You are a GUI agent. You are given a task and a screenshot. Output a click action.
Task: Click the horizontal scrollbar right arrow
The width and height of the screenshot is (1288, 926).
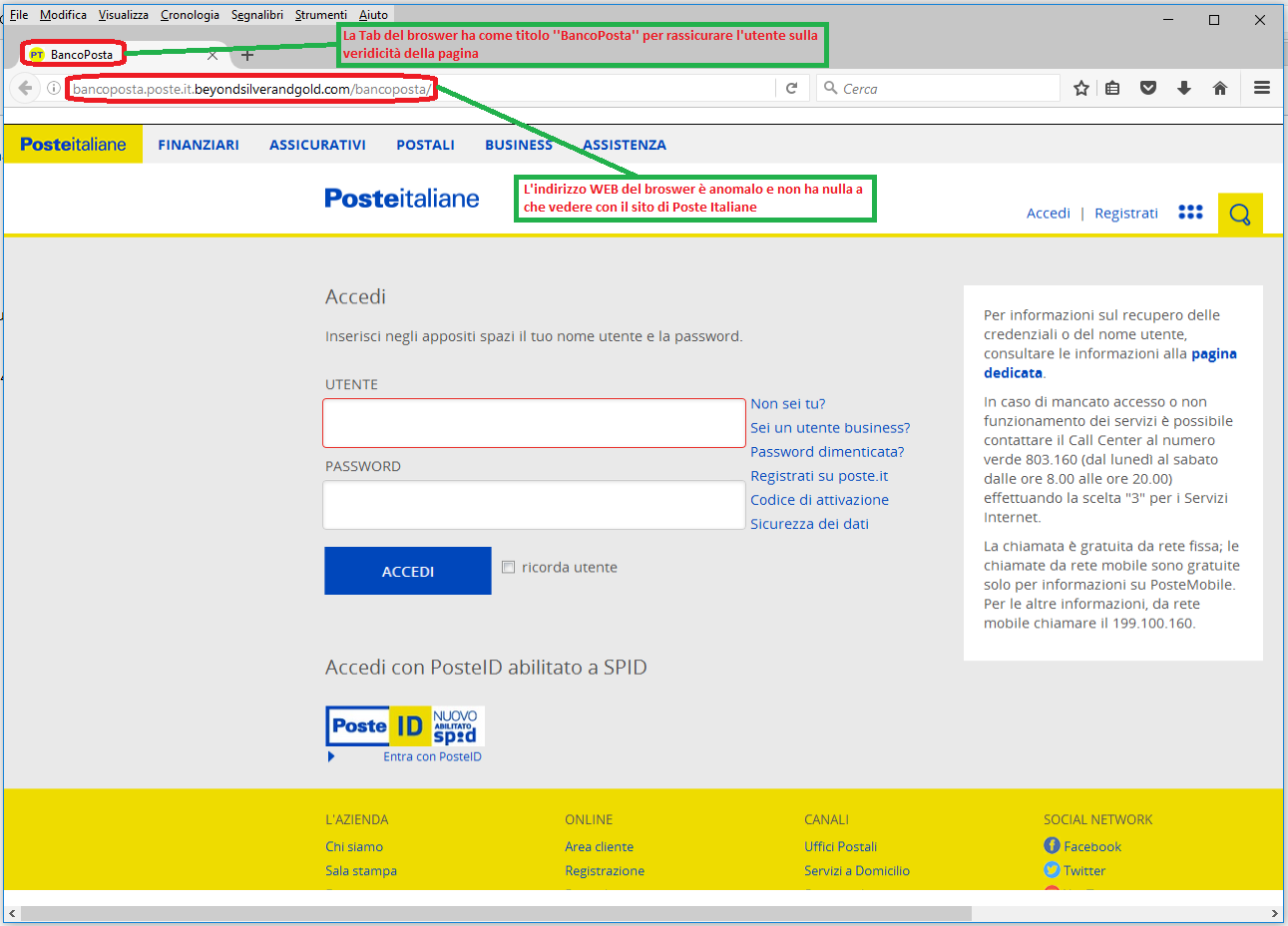coord(1274,913)
